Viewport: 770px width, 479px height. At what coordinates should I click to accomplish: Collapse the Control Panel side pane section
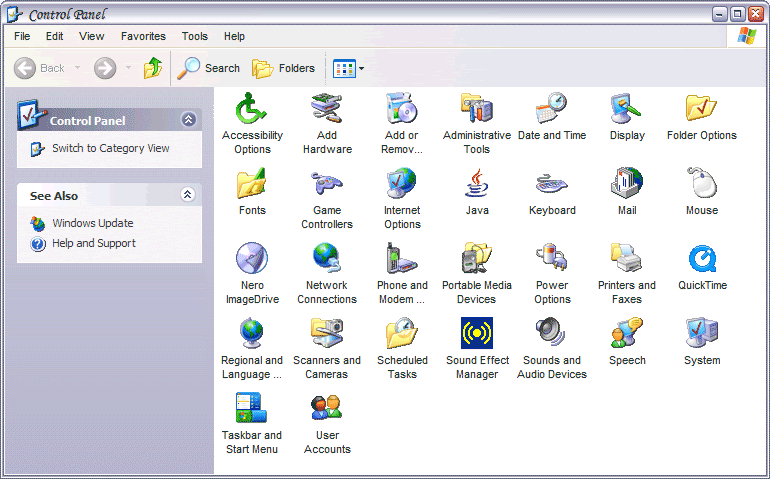point(188,120)
